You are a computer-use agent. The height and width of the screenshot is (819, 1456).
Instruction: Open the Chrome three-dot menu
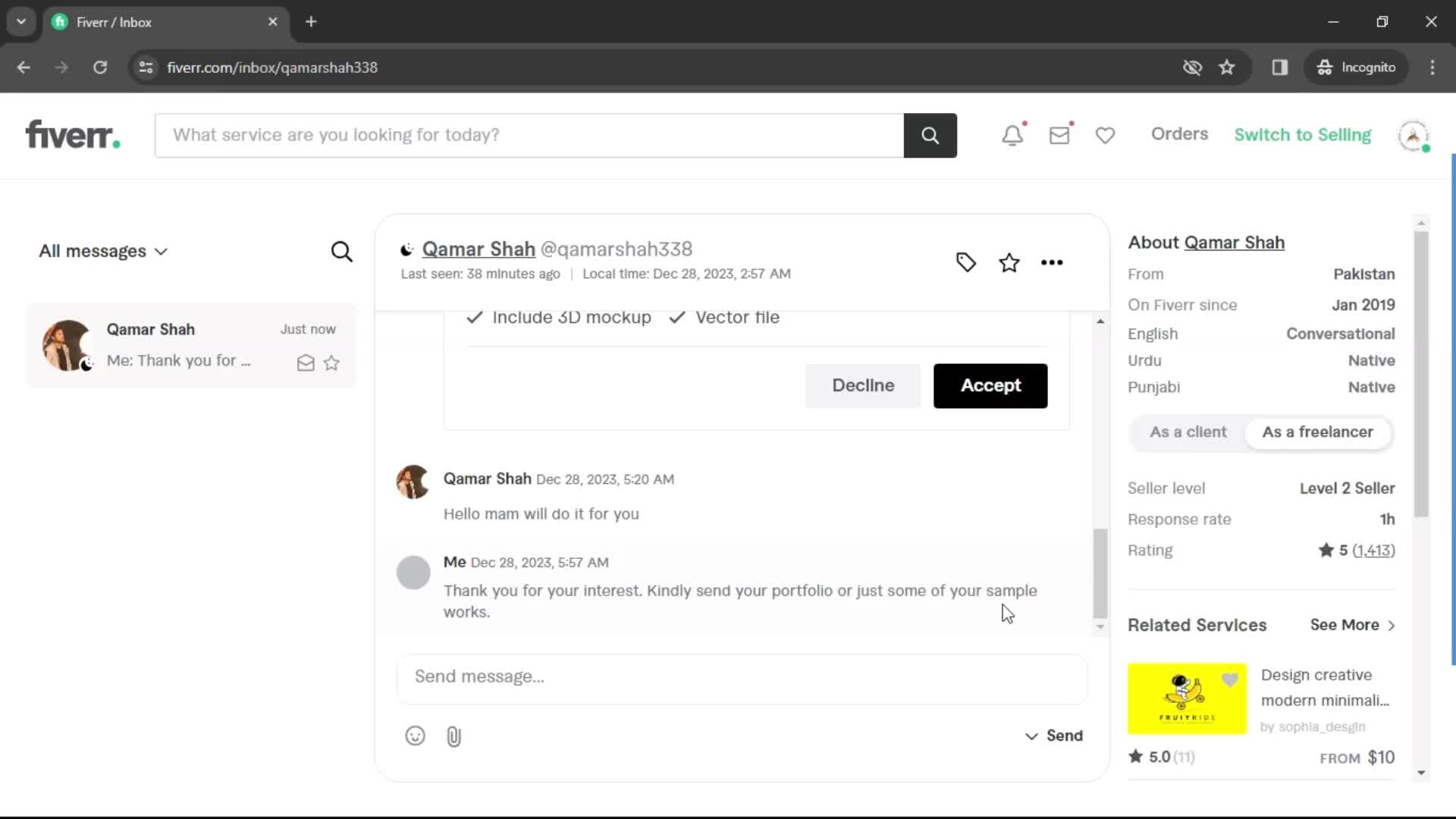coord(1432,67)
